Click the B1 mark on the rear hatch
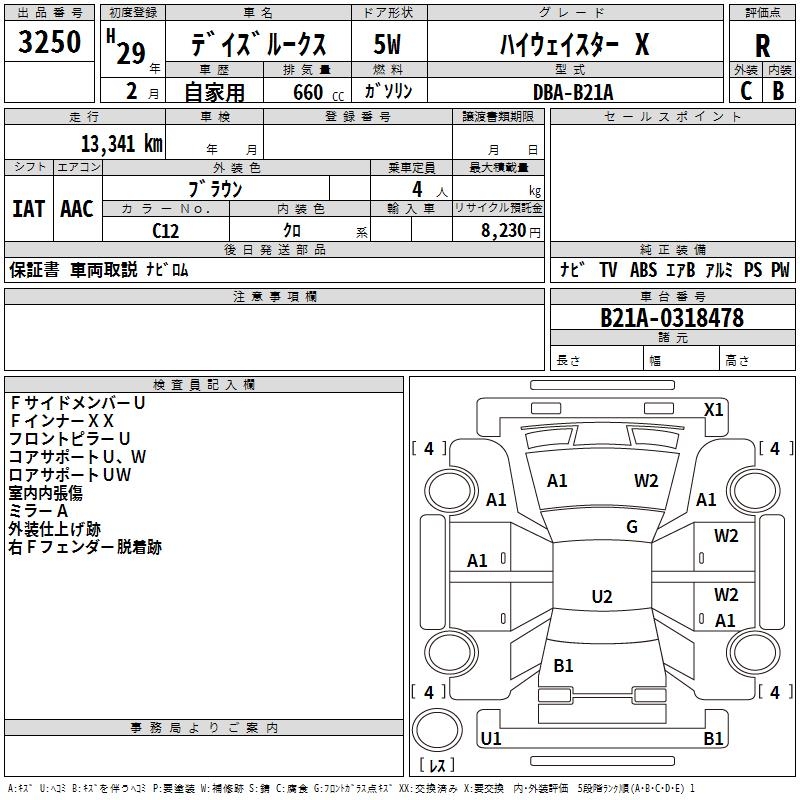 point(563,666)
